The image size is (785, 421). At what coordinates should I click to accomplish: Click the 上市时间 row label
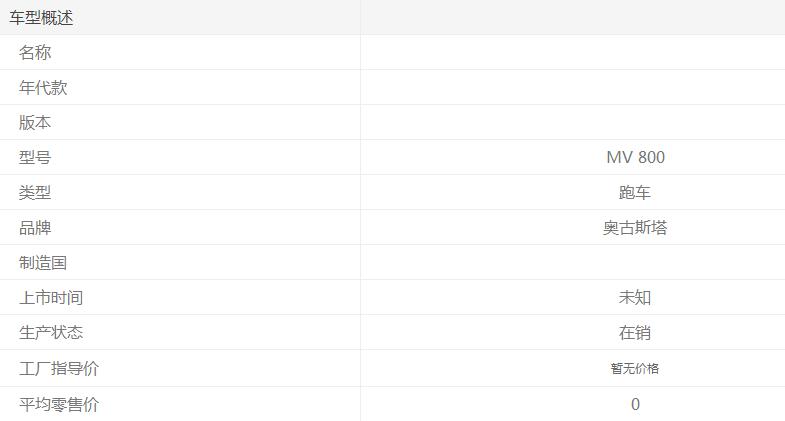(x=51, y=297)
